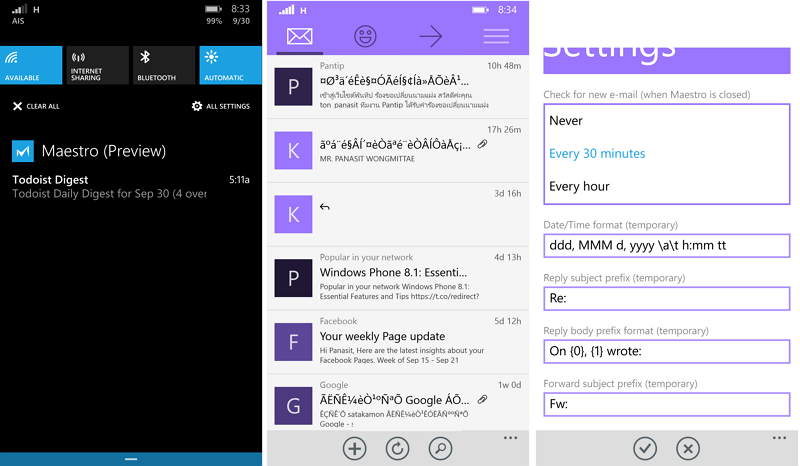The image size is (800, 466).
Task: Select Never for checking new e-mail
Action: (x=566, y=121)
